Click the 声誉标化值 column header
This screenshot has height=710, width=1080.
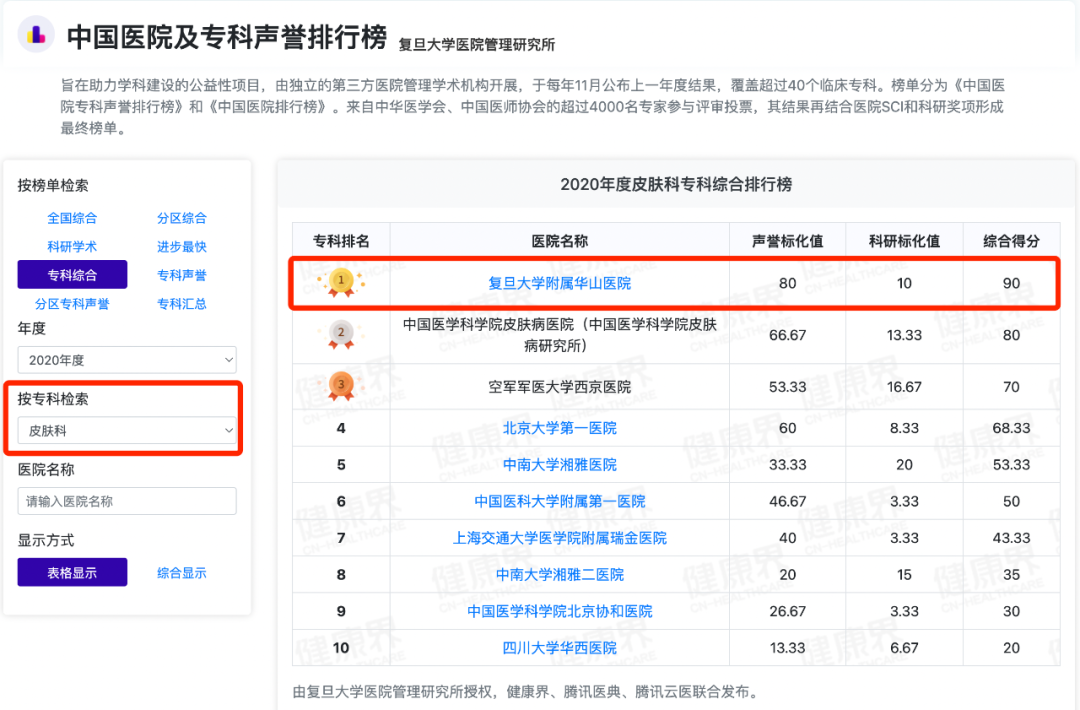coord(787,241)
